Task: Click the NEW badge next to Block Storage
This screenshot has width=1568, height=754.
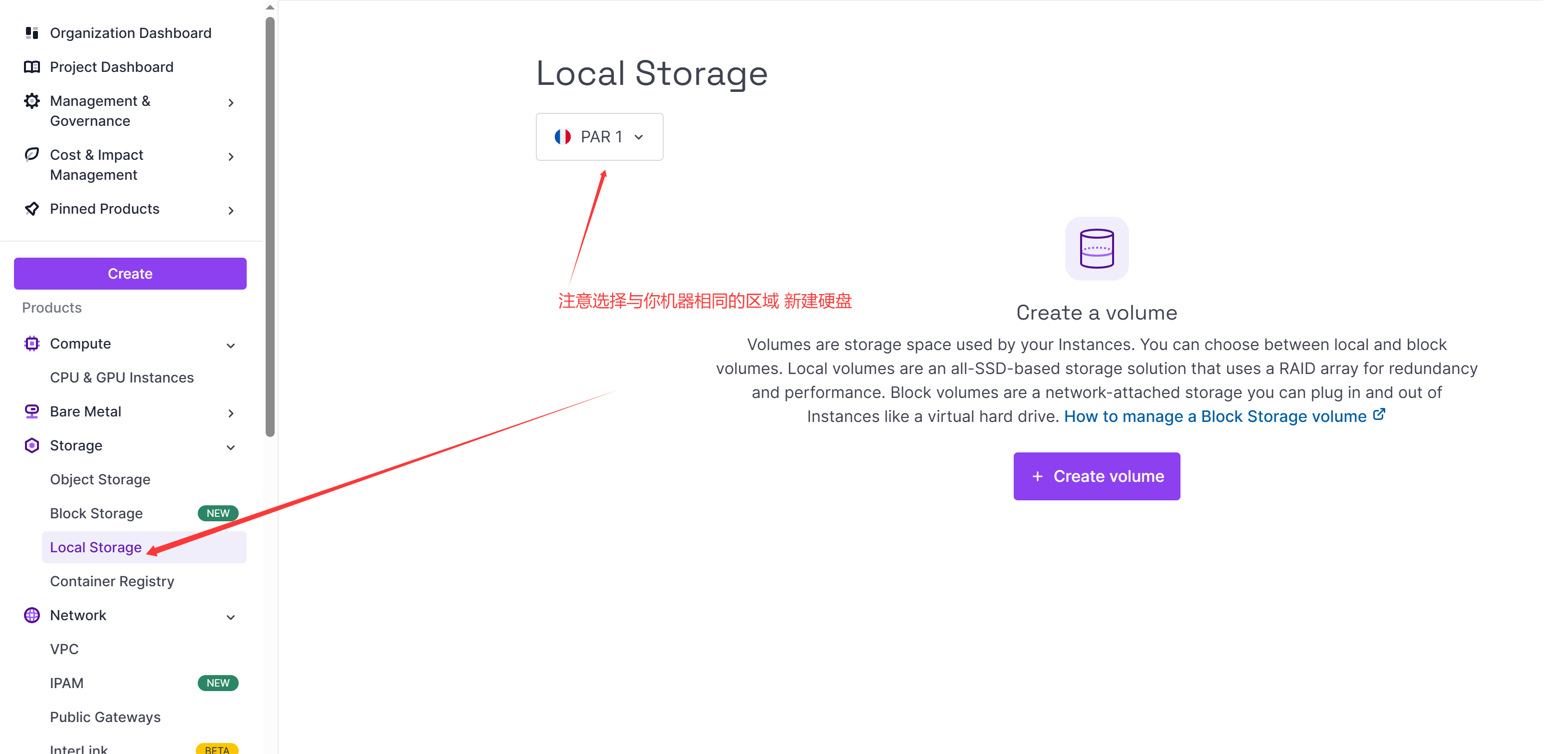Action: [x=217, y=514]
